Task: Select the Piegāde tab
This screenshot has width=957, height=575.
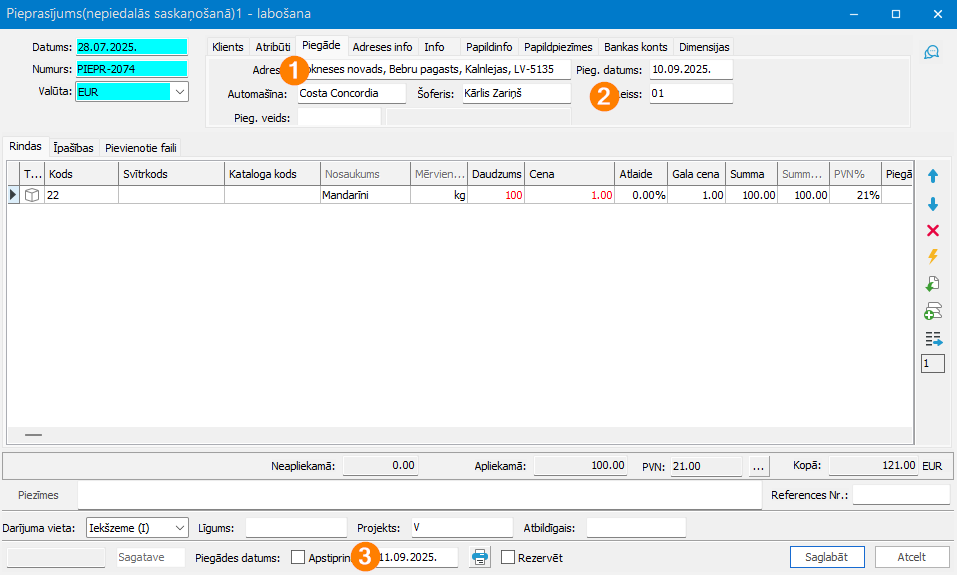Action: pyautogui.click(x=322, y=45)
